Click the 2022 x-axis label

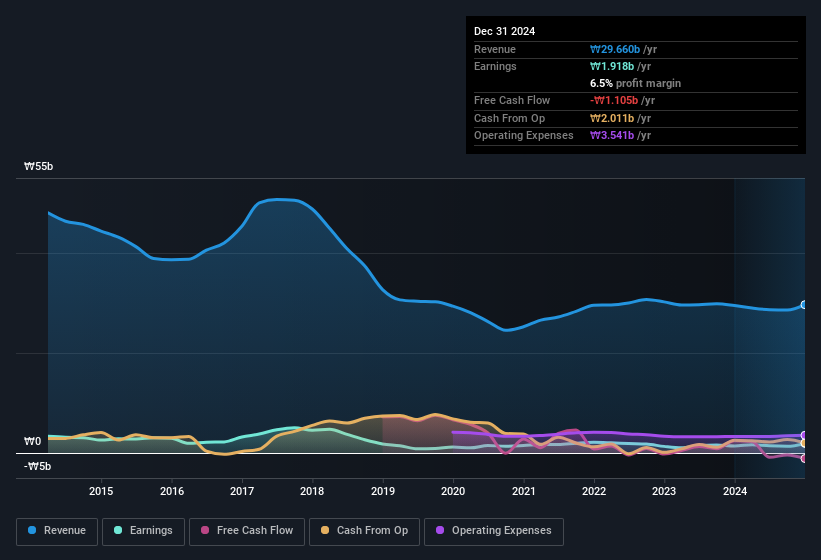594,491
